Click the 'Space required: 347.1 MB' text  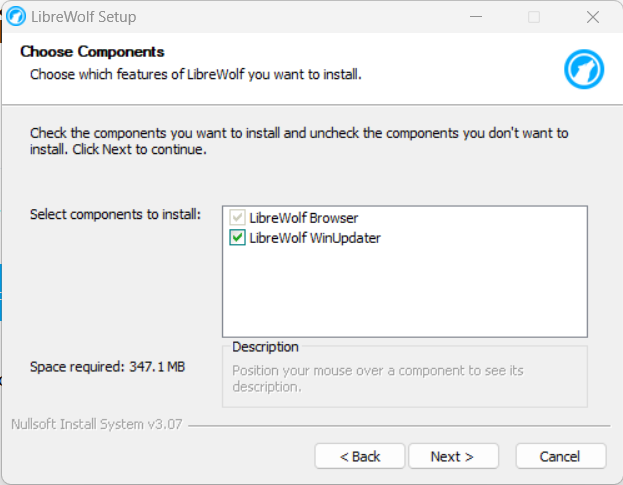[x=108, y=367]
